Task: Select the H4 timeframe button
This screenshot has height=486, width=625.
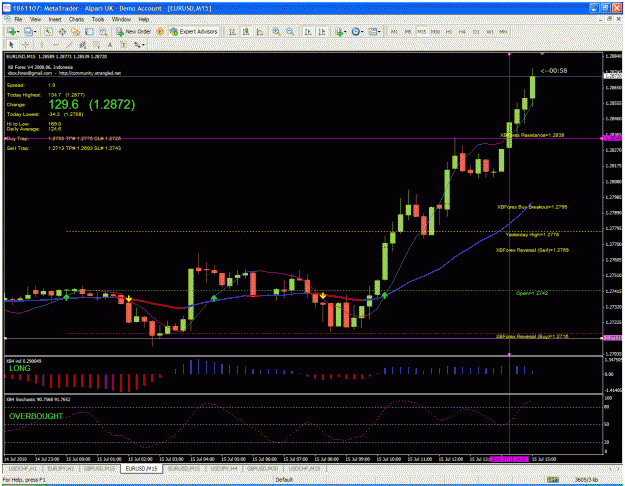Action: click(x=462, y=31)
